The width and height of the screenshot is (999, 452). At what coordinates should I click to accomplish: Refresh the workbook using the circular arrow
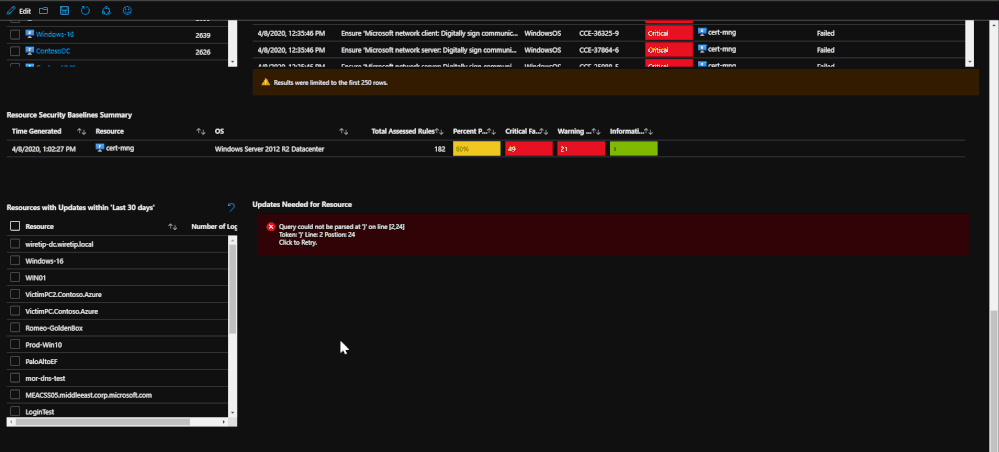pyautogui.click(x=85, y=11)
